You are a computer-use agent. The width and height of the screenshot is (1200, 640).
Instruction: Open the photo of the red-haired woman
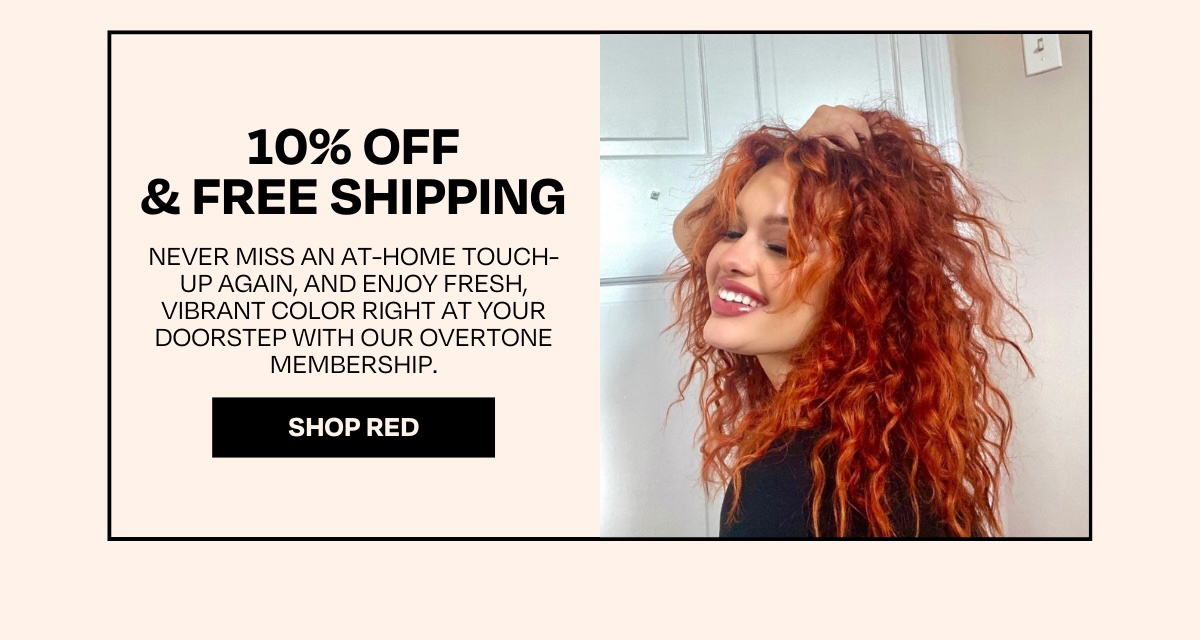click(x=844, y=286)
